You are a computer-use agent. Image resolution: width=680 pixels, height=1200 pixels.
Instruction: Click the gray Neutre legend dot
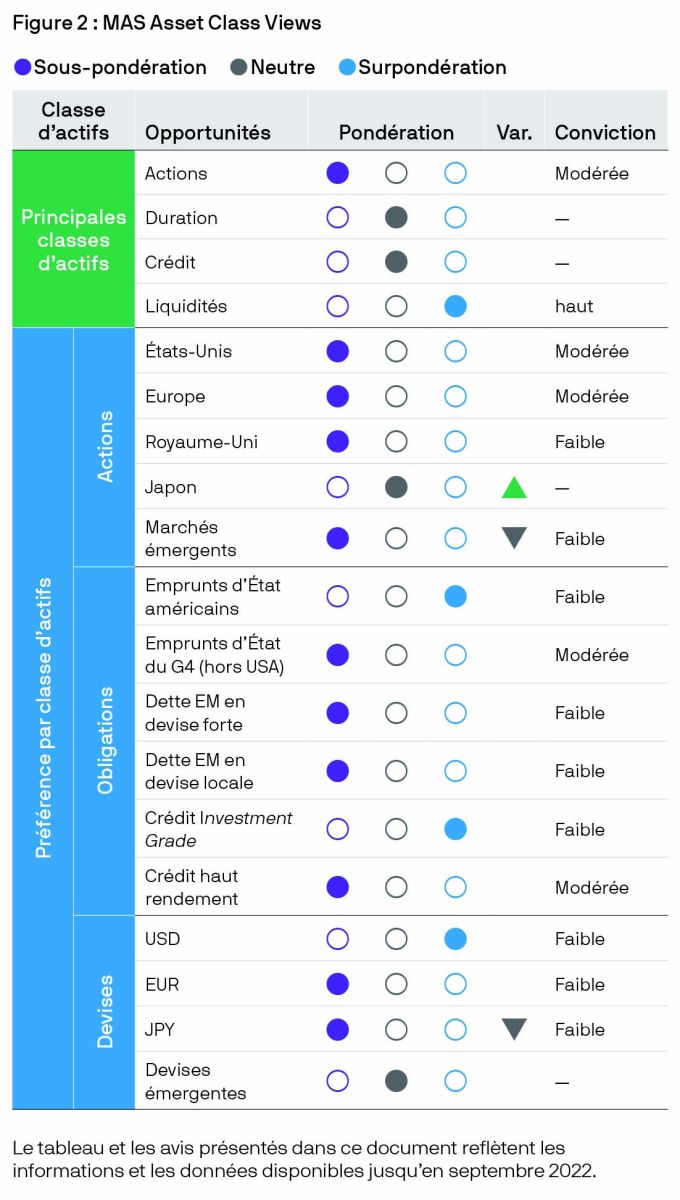(x=239, y=68)
